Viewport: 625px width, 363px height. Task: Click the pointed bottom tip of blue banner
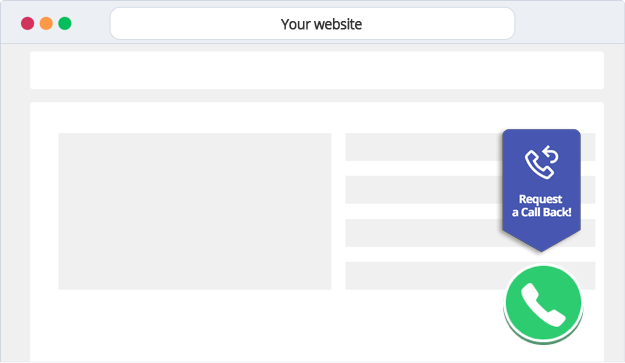(x=541, y=244)
